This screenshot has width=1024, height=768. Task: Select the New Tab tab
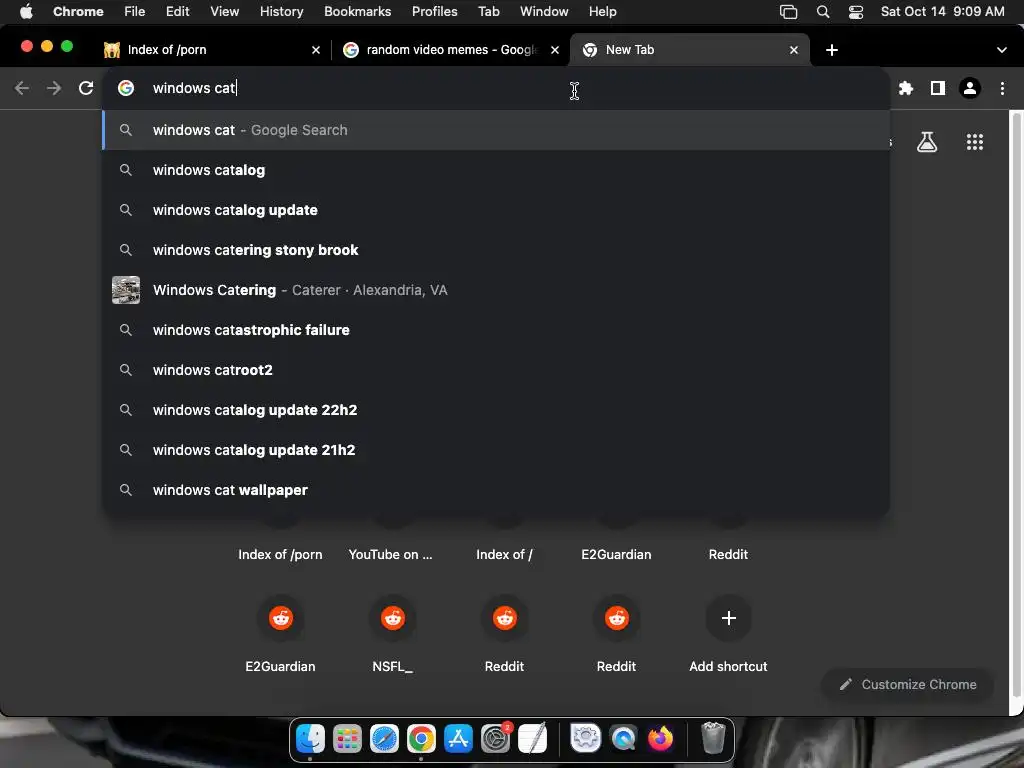tap(689, 50)
